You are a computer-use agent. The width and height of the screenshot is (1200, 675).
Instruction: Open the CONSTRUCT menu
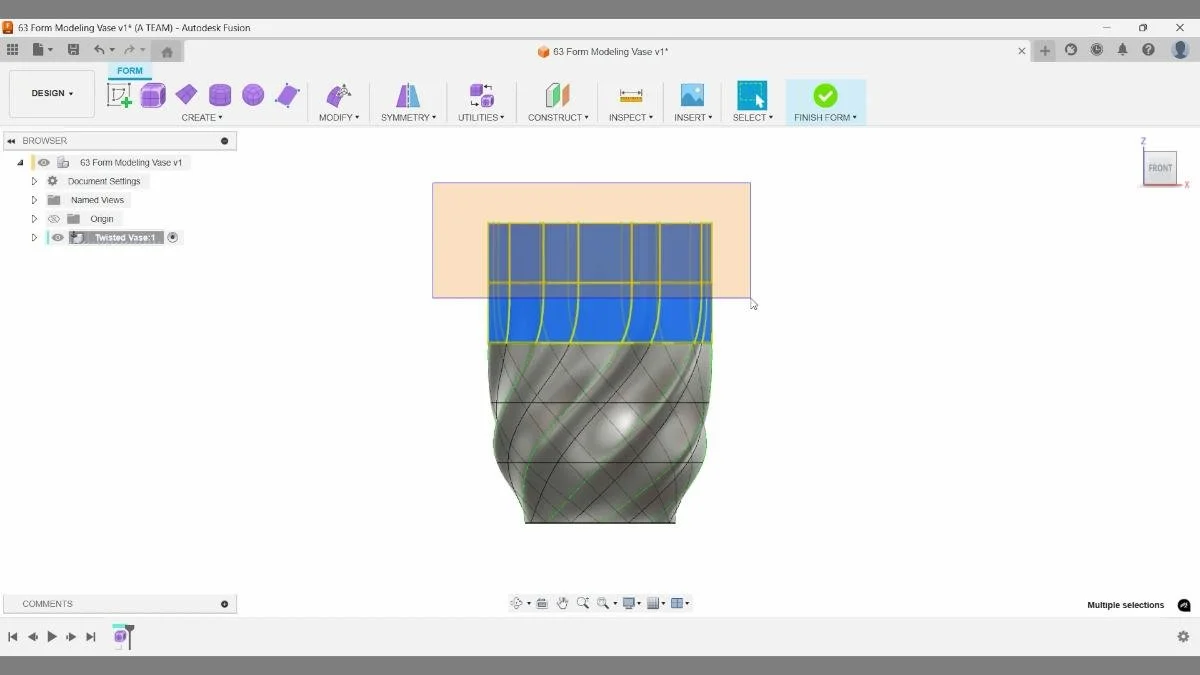pos(558,118)
